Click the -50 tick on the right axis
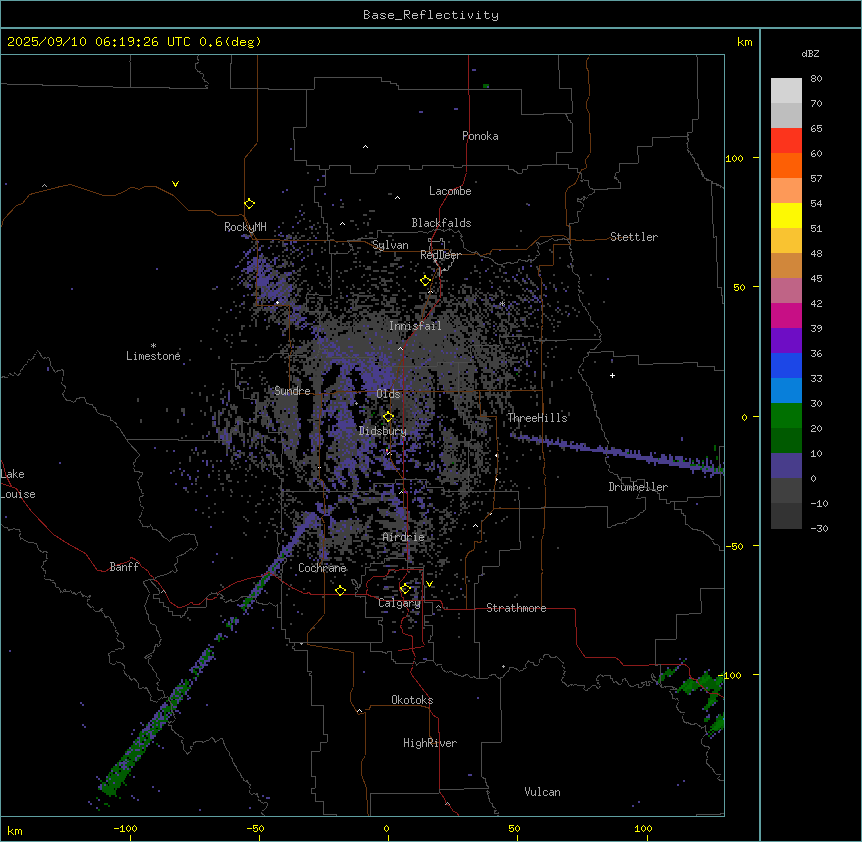Image resolution: width=862 pixels, height=842 pixels. point(734,546)
